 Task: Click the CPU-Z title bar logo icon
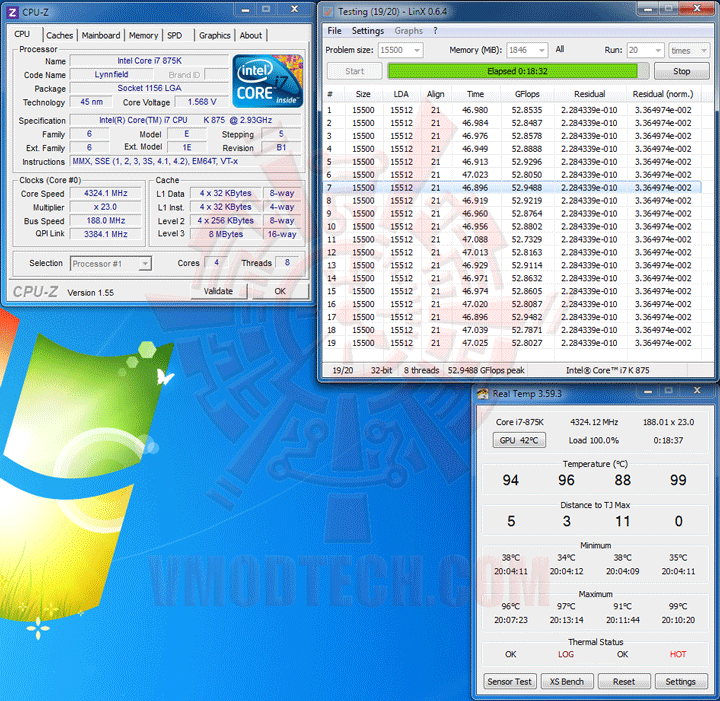[13, 12]
